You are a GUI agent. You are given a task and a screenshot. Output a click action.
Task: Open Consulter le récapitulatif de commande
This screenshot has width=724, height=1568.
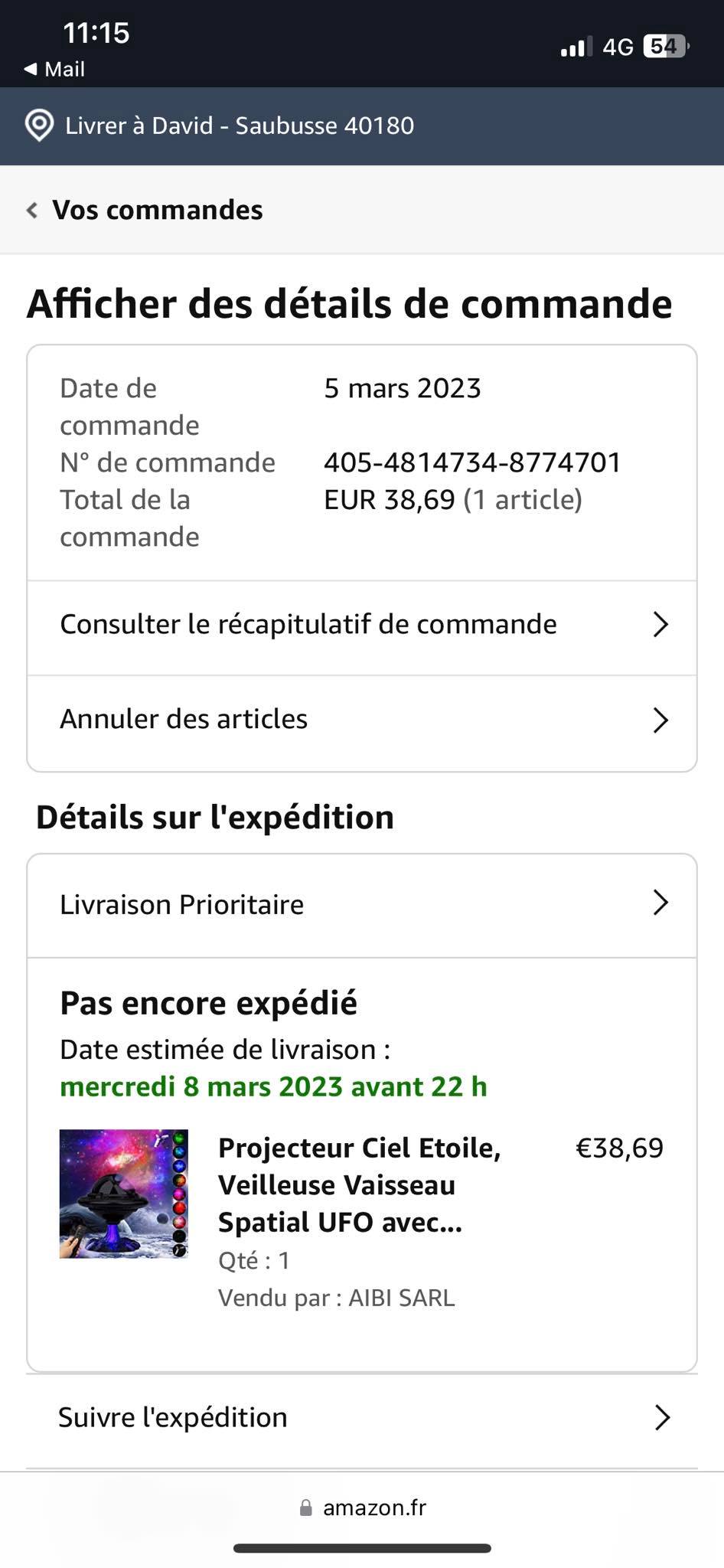pyautogui.click(x=308, y=625)
